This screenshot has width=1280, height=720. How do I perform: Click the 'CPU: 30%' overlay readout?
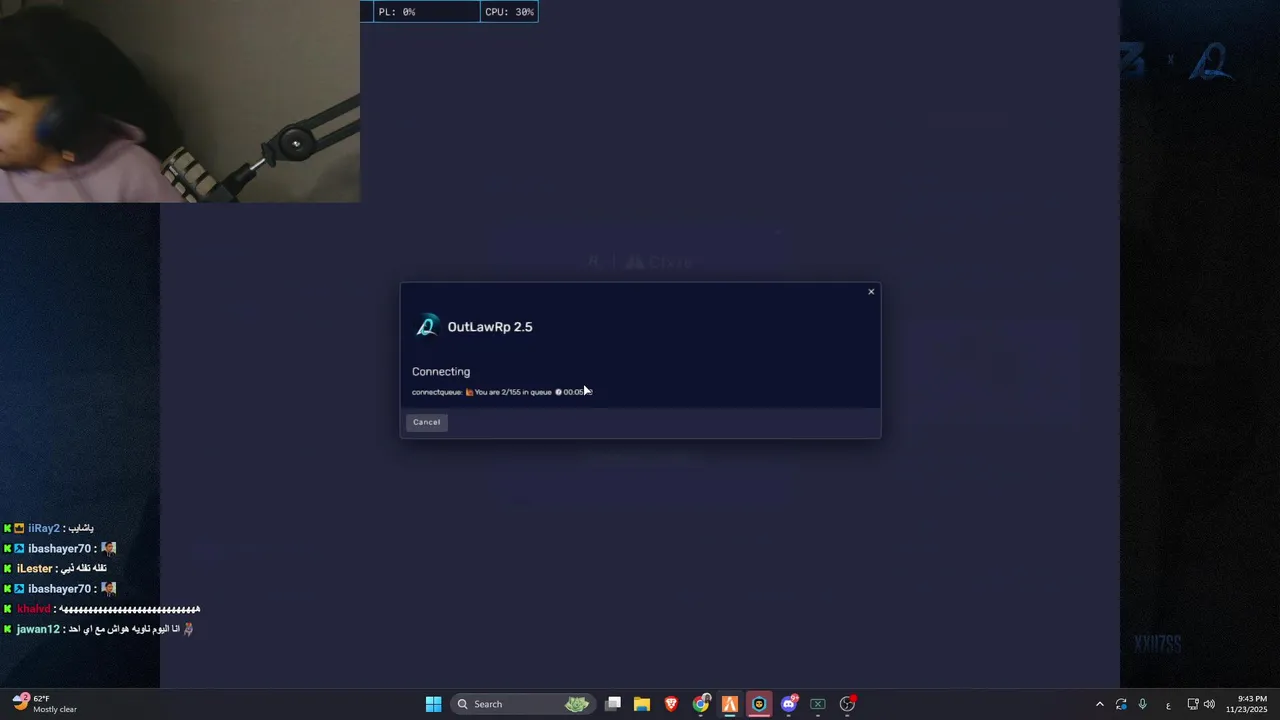509,12
